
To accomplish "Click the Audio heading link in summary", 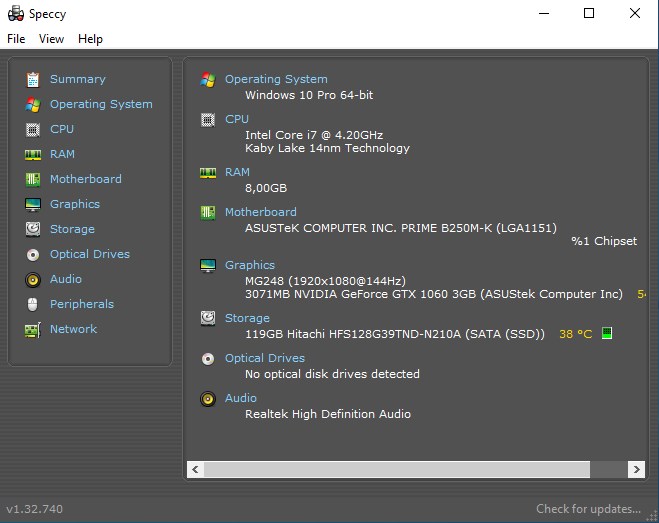I will [240, 398].
